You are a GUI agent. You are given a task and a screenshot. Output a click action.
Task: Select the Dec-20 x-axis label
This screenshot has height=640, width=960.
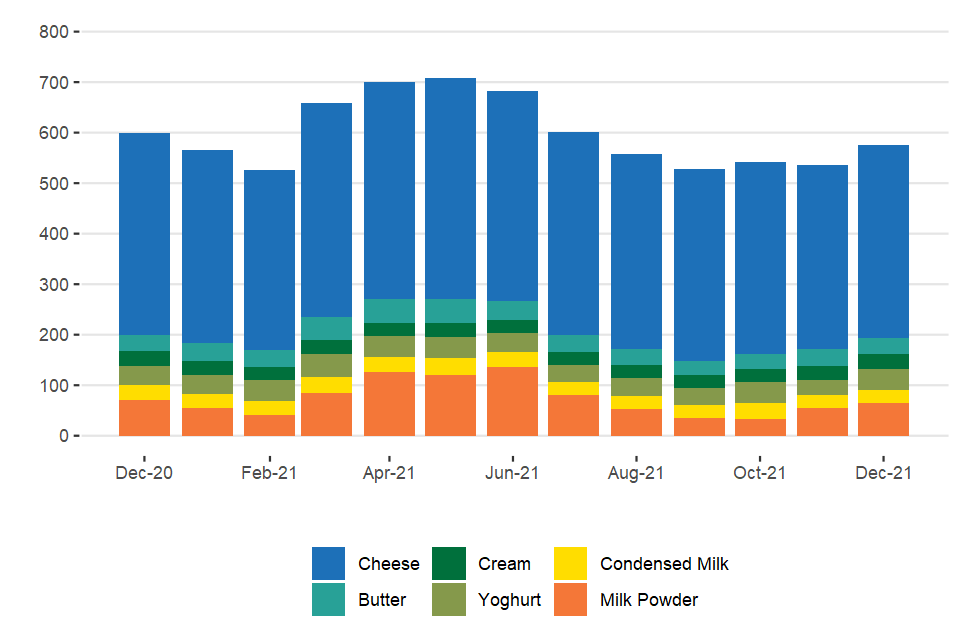144,473
